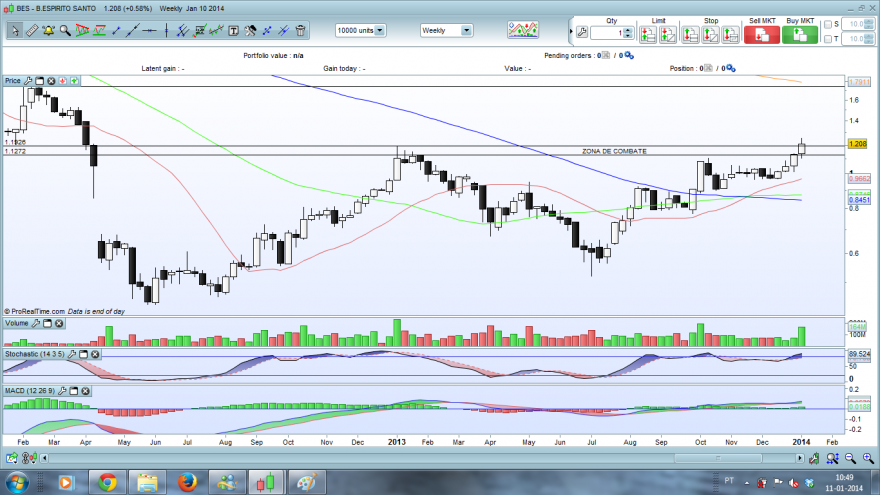
Task: Click the Sell MKT button
Action: (x=762, y=35)
